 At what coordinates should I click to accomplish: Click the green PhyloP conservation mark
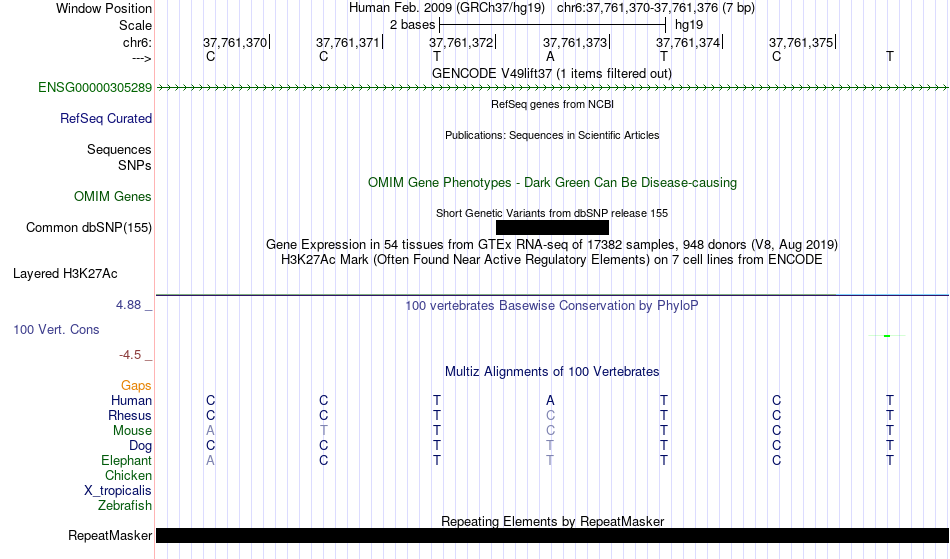tap(887, 336)
